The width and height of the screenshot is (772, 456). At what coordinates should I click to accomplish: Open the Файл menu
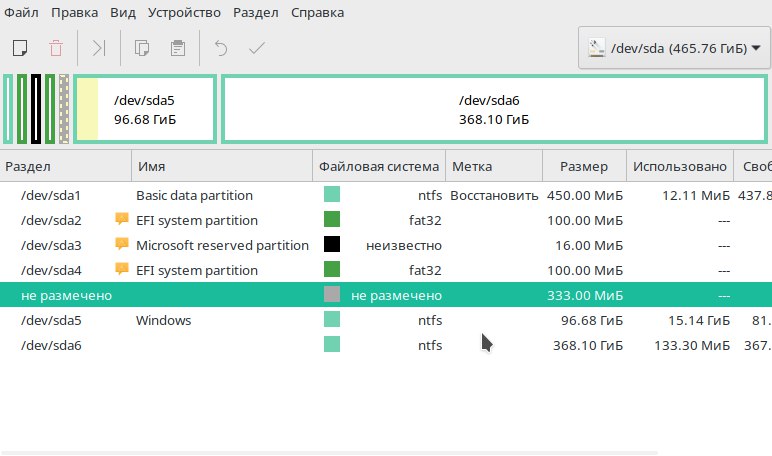point(22,13)
